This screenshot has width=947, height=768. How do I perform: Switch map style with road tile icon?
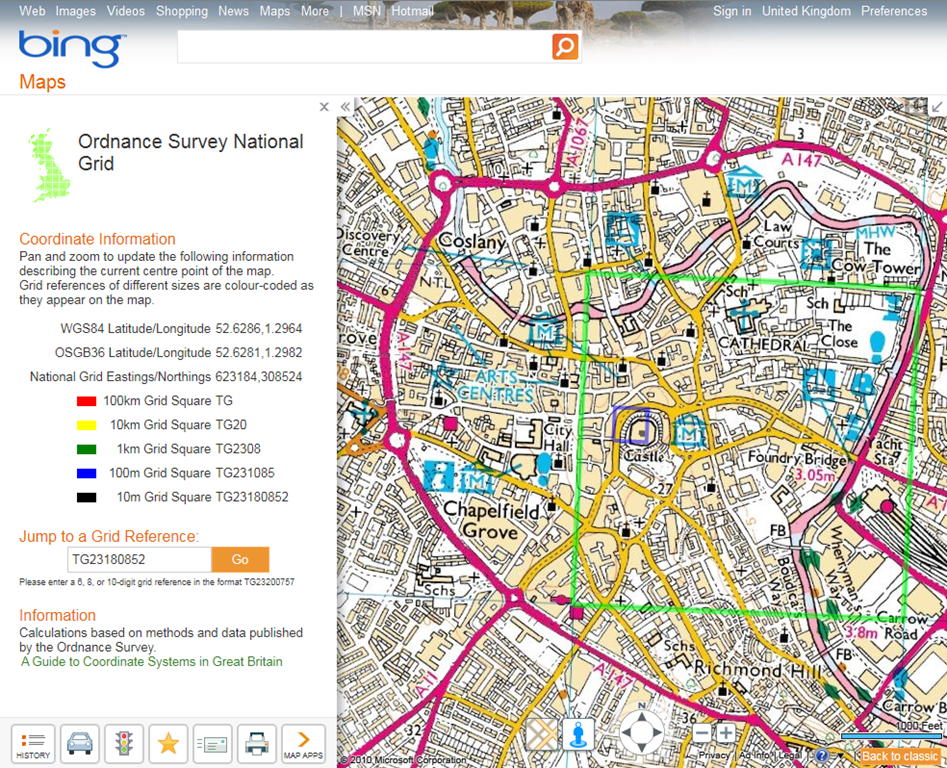point(541,734)
